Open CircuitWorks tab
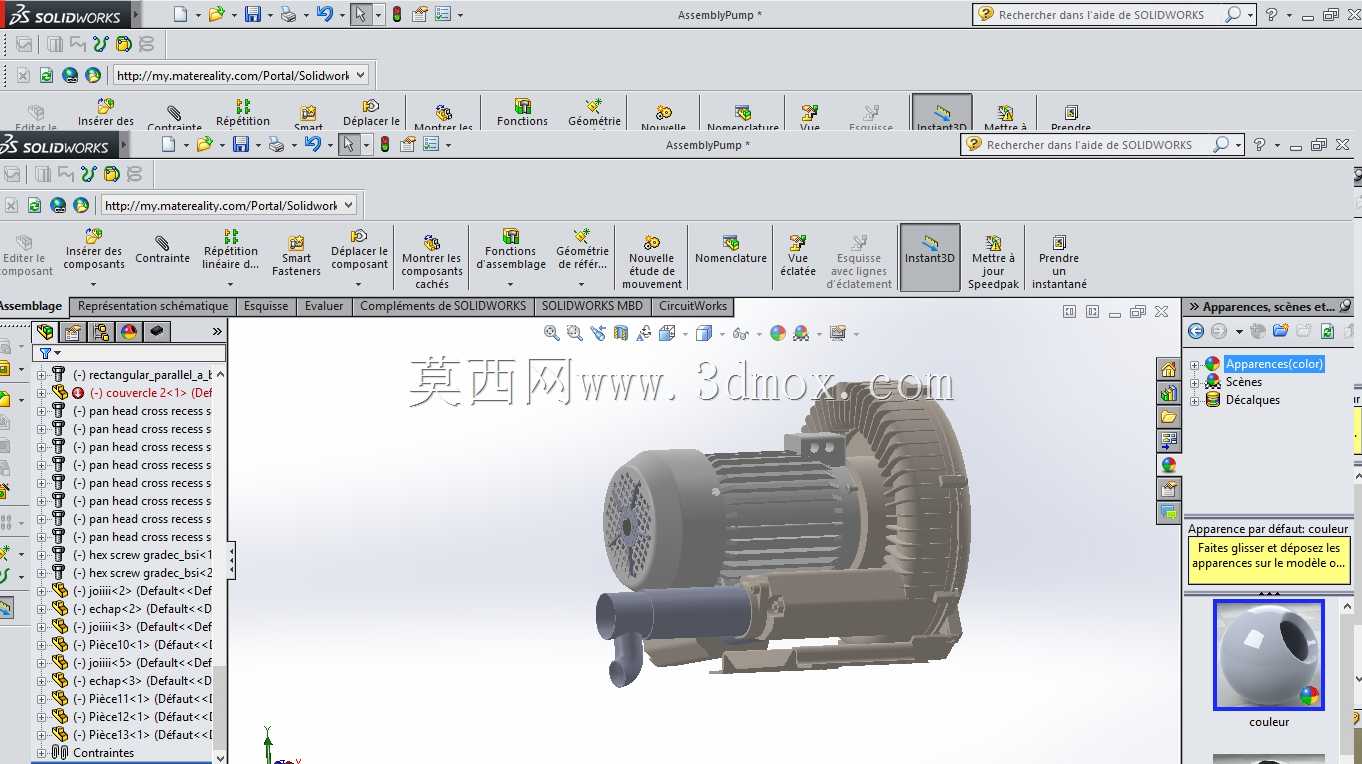 coord(693,306)
